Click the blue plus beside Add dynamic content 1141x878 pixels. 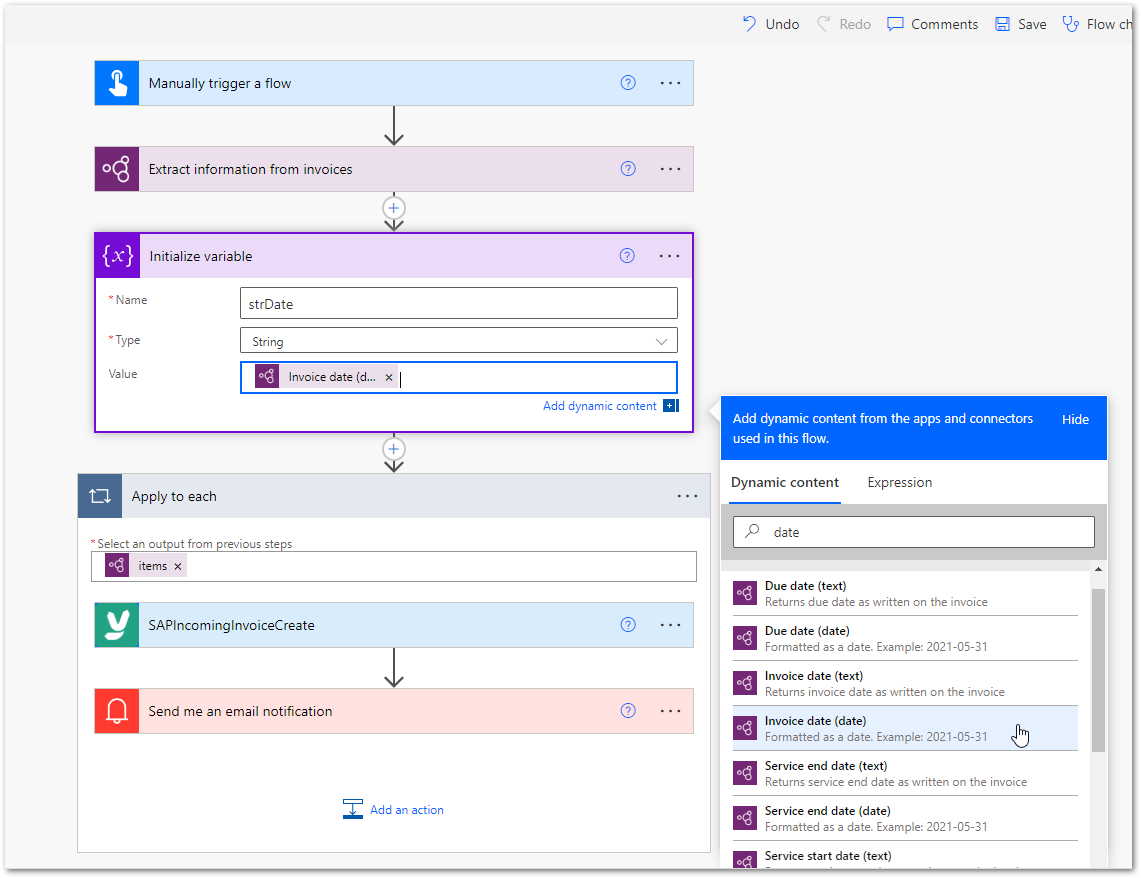pyautogui.click(x=671, y=406)
